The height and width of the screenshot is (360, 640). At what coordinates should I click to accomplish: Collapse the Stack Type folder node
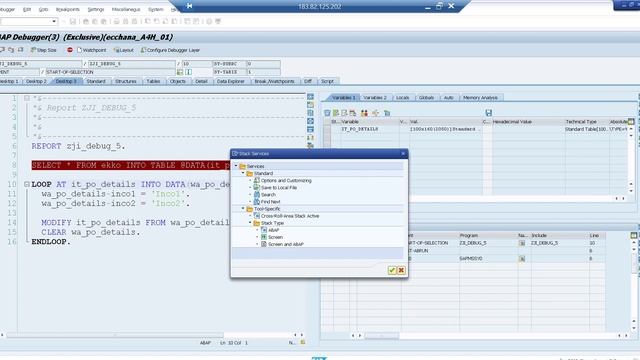[x=250, y=223]
